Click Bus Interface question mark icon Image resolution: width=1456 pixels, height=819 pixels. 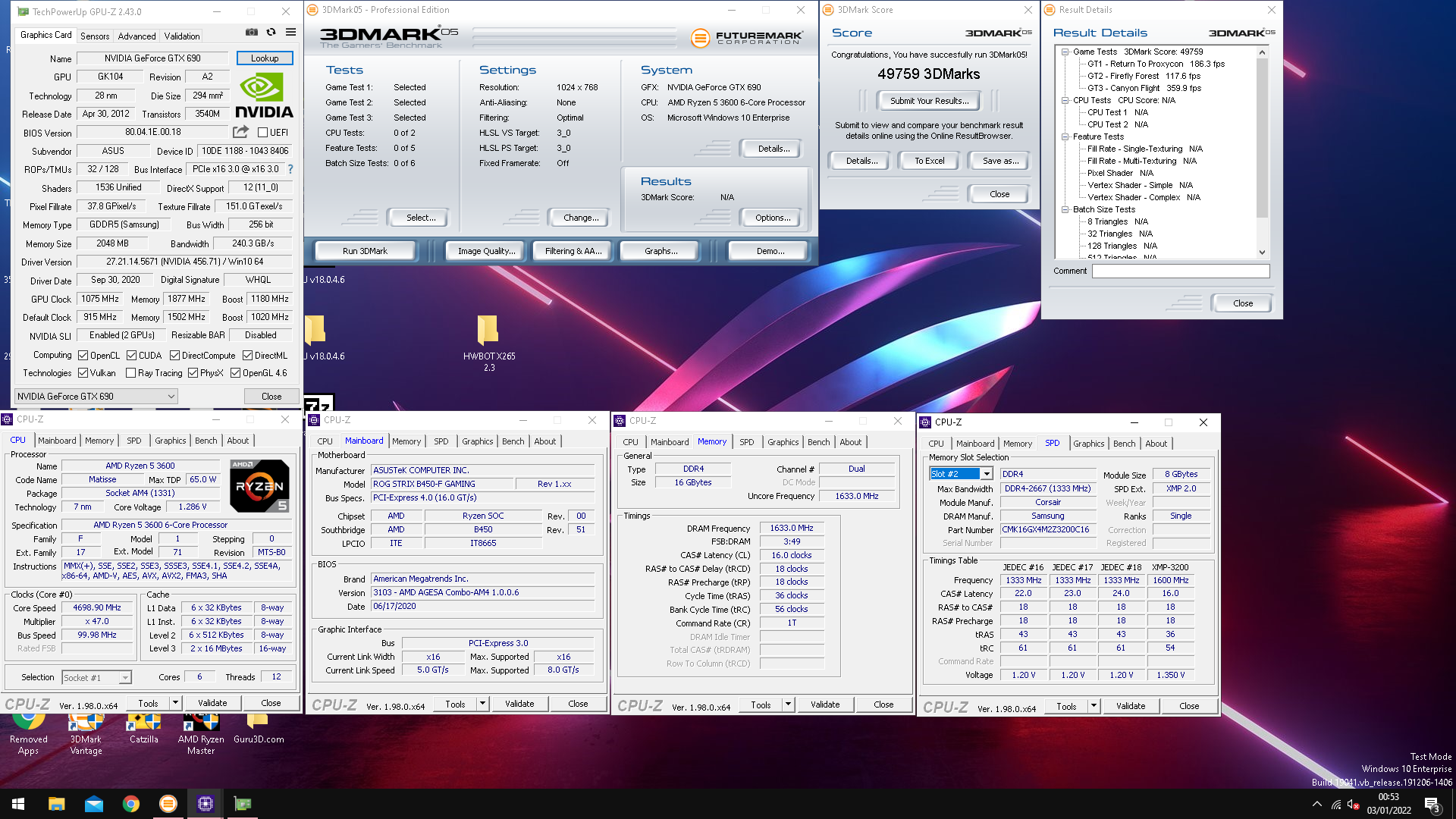[290, 169]
